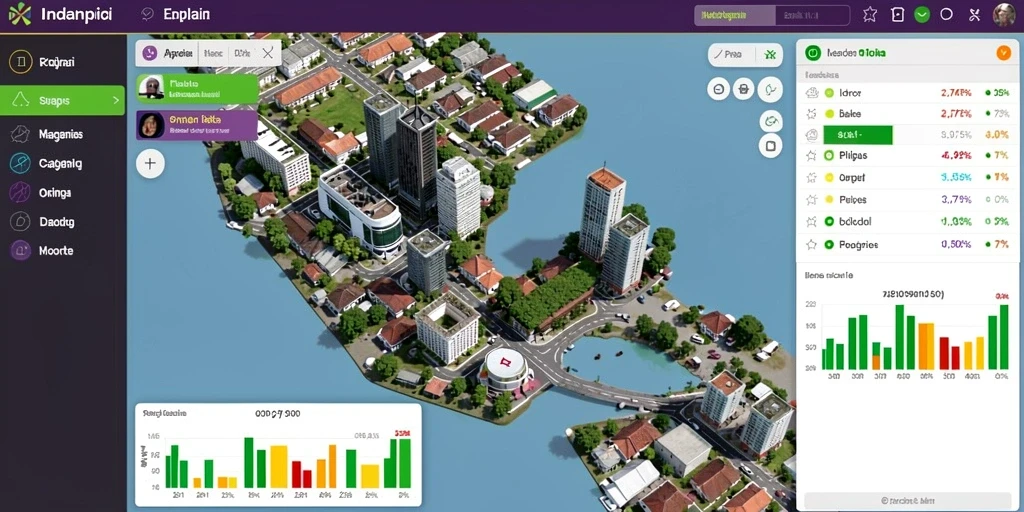Open the tools icon in the top bar

point(974,14)
